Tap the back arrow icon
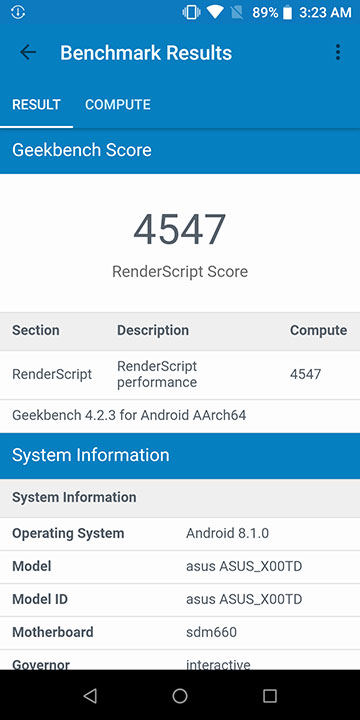360x720 pixels. (28, 52)
